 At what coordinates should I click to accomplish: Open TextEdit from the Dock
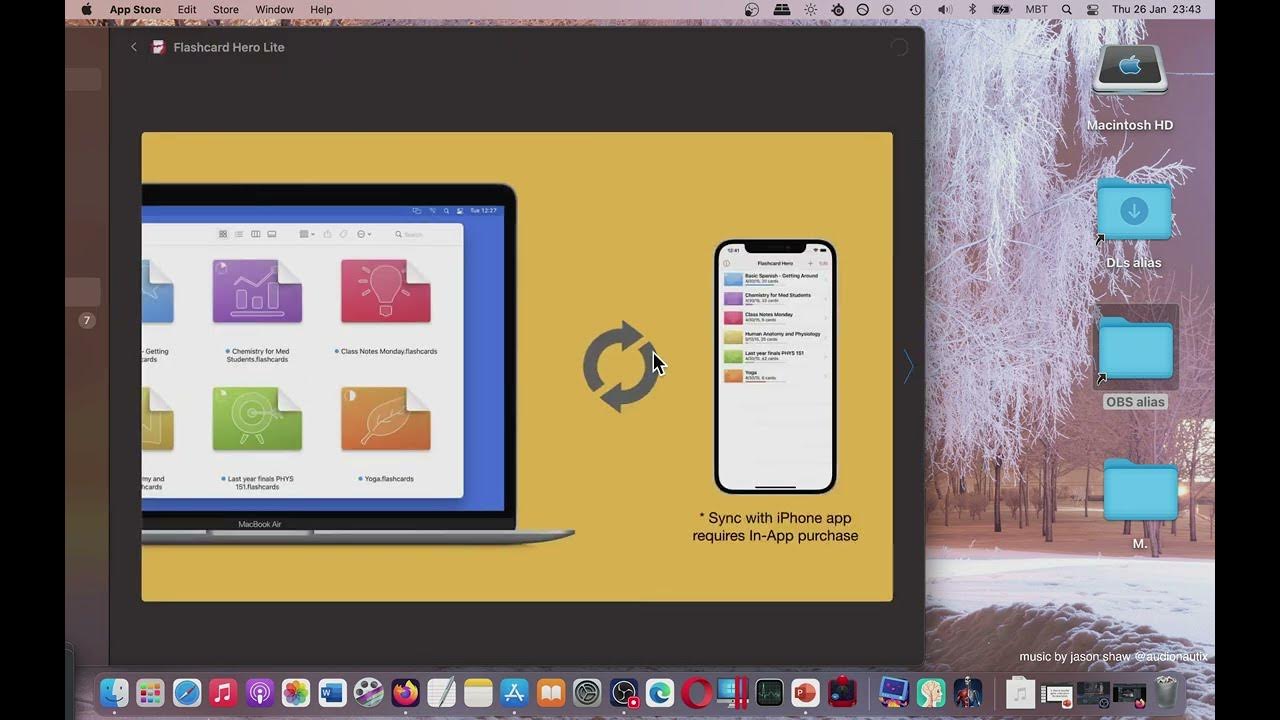(x=441, y=692)
